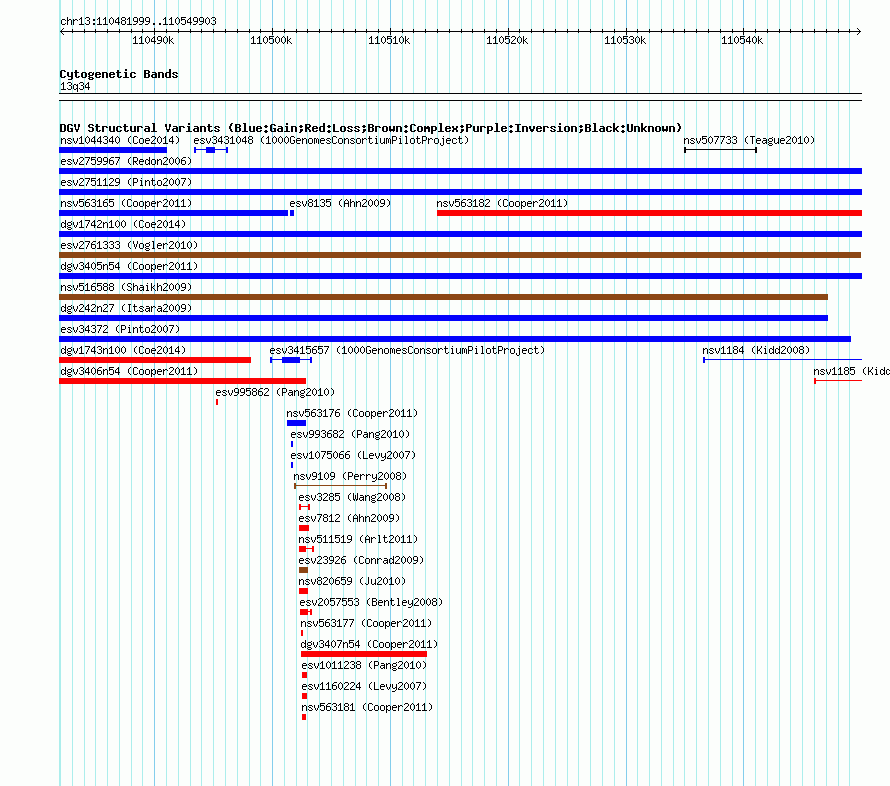890x786 pixels.
Task: Click esv993682 (Pang2010) label
Action: 350,434
